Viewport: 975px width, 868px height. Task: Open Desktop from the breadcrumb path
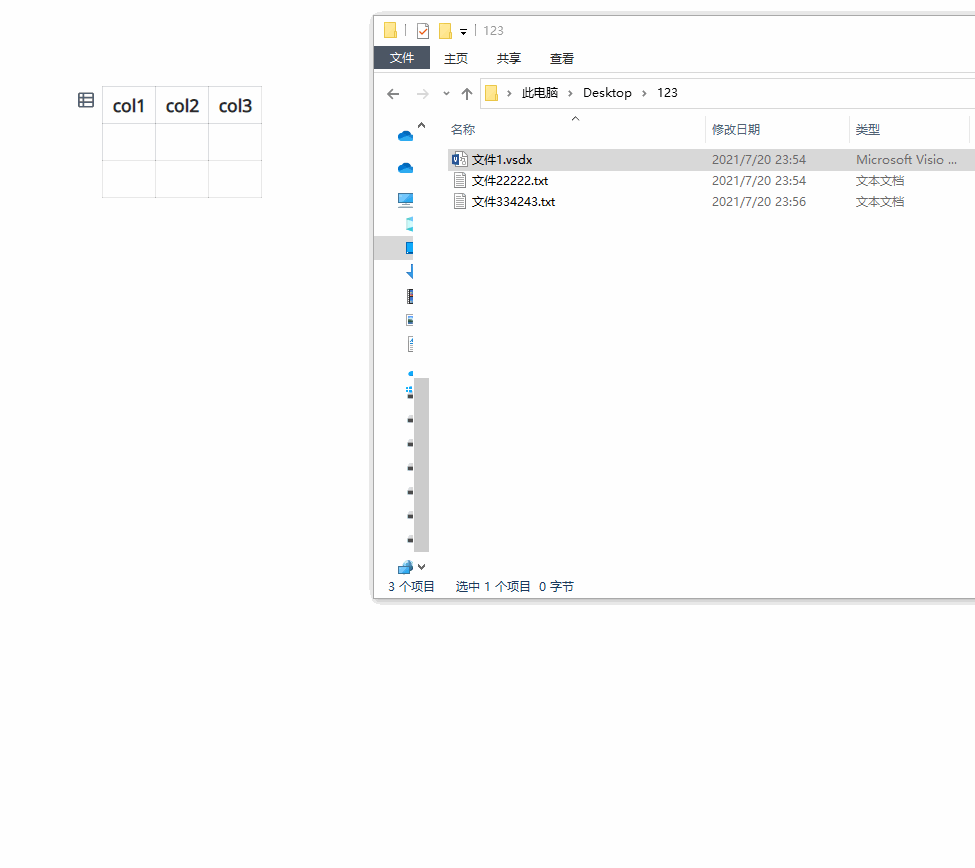(x=606, y=92)
